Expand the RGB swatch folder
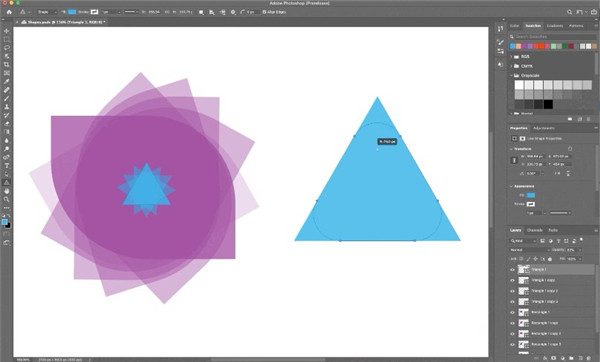 point(512,57)
